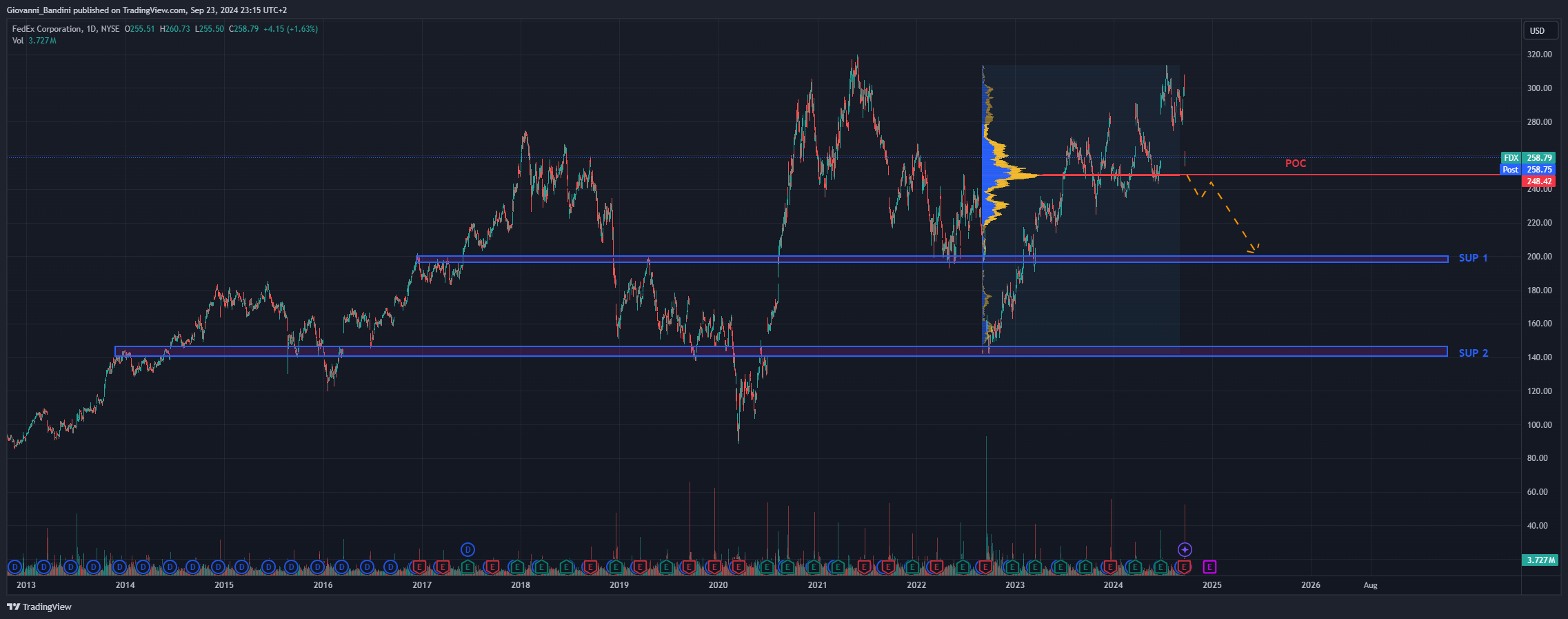Click the 2026 time axis label
The image size is (1568, 619).
(1311, 585)
